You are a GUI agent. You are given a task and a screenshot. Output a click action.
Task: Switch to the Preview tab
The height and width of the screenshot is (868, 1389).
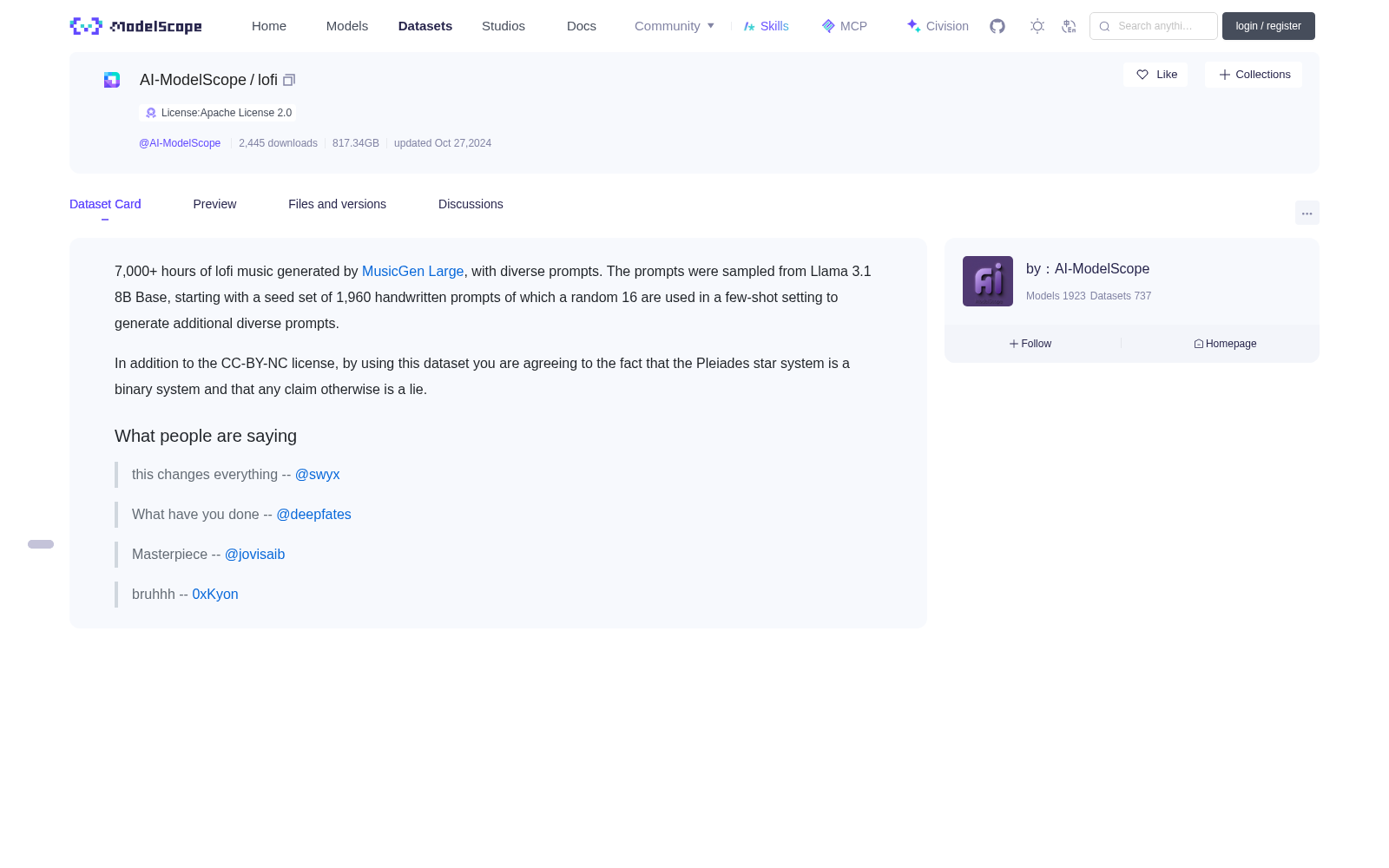click(x=214, y=204)
